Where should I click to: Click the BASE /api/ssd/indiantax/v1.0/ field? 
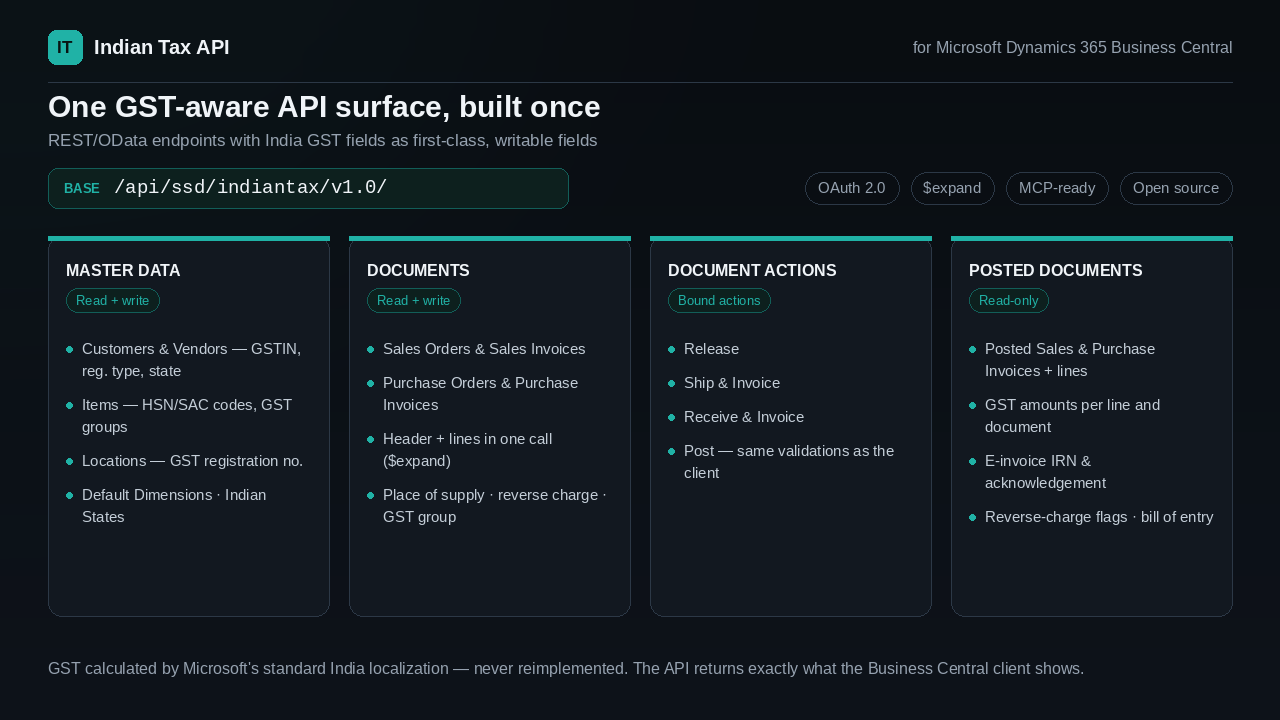pyautogui.click(x=308, y=188)
